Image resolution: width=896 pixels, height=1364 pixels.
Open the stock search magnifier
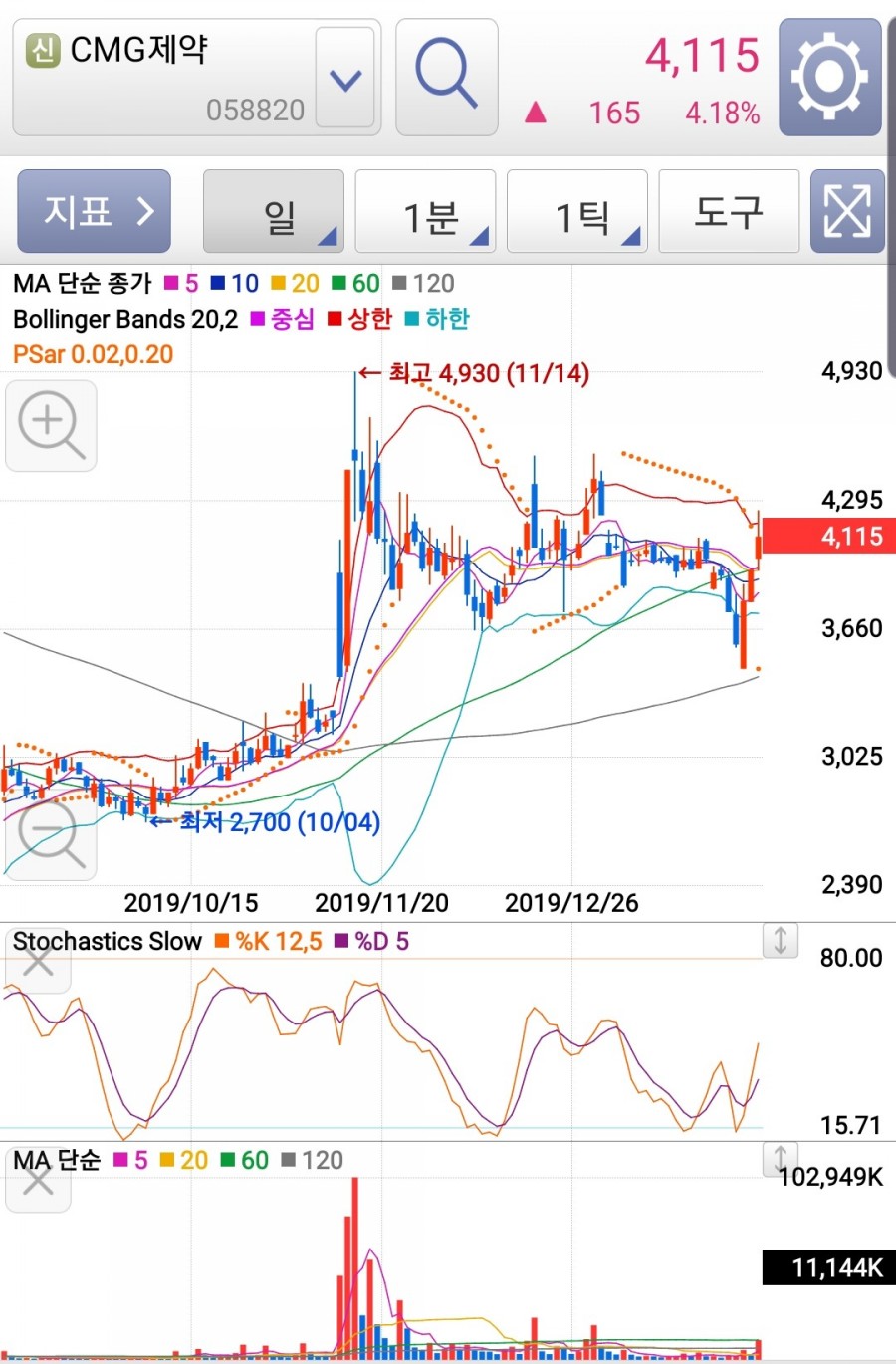pos(446,77)
